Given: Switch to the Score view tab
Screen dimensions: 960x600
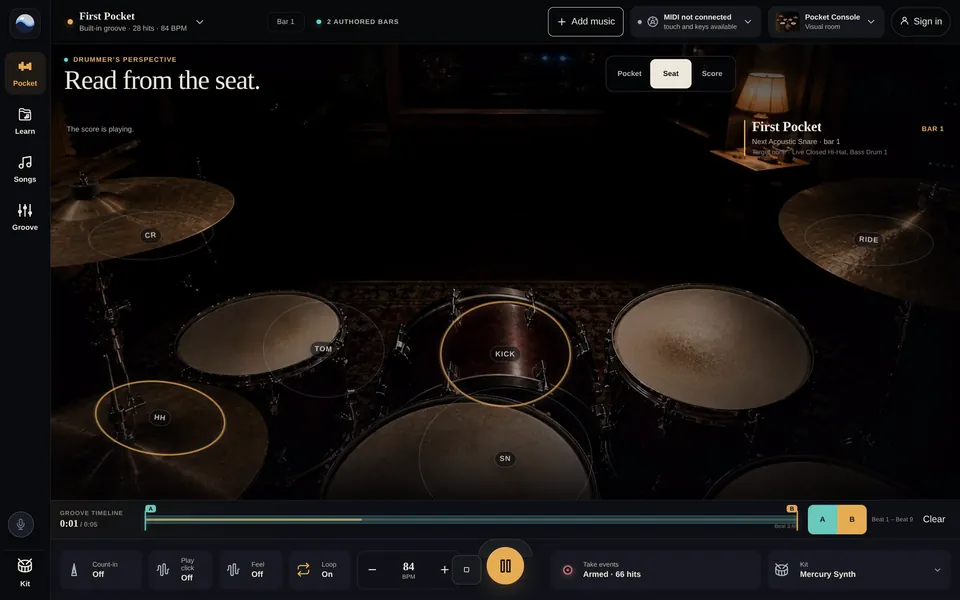Looking at the screenshot, I should pos(711,73).
